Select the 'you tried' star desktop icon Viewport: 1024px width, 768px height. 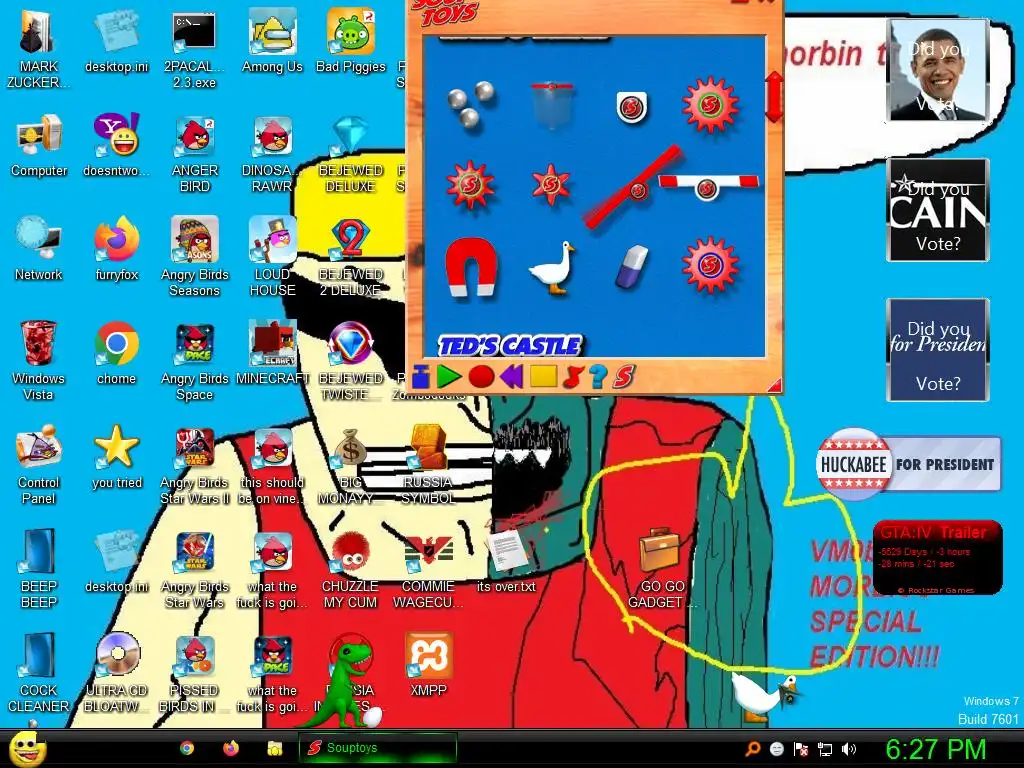click(x=116, y=456)
